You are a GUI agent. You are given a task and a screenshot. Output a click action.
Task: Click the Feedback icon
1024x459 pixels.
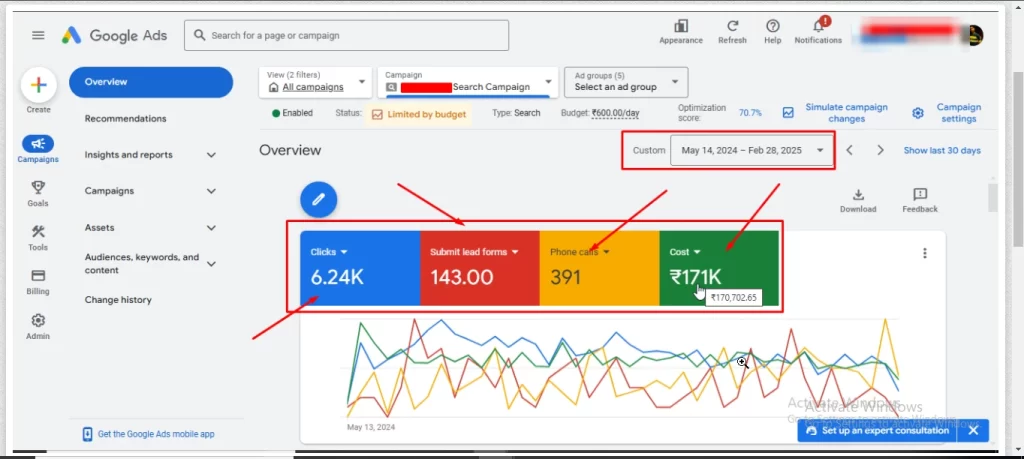[920, 195]
